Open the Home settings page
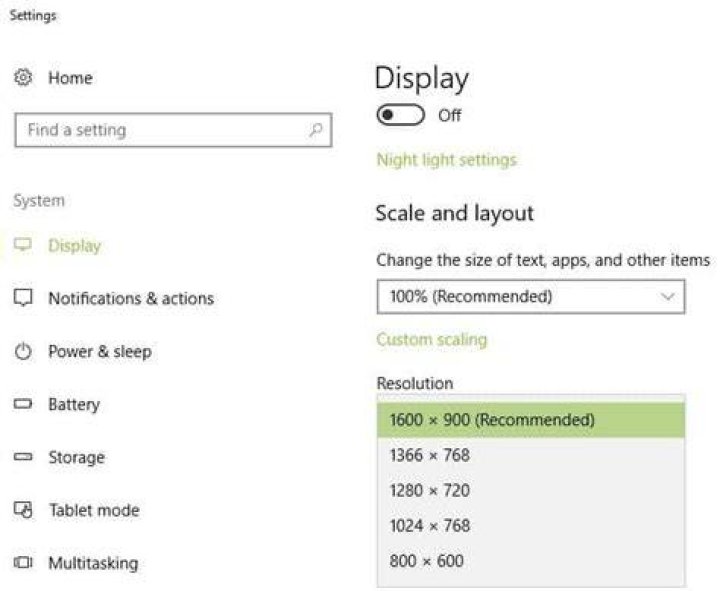Viewport: 720px width, 591px height. click(x=70, y=78)
